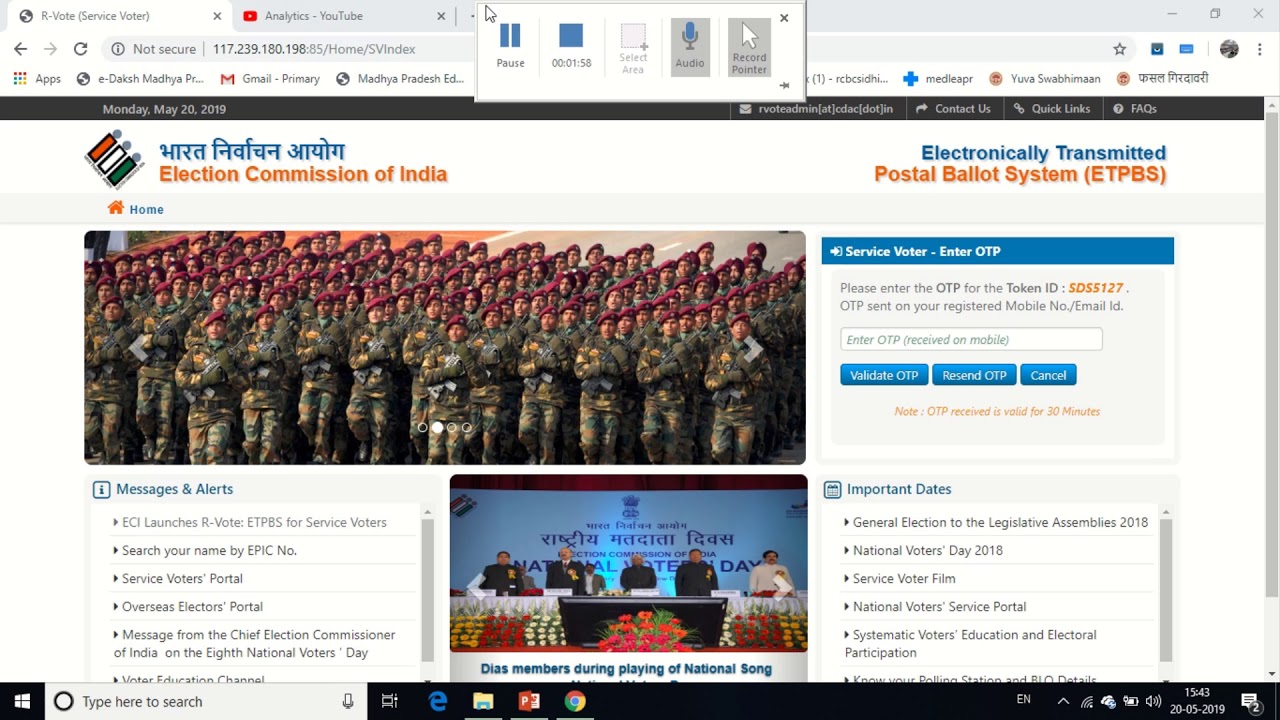Click the Resend OTP button

pyautogui.click(x=974, y=375)
